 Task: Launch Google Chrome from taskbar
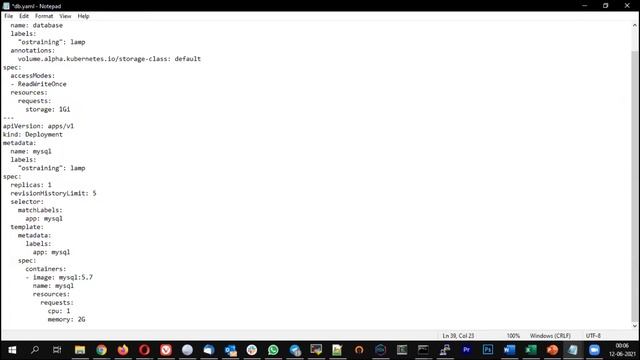click(101, 350)
